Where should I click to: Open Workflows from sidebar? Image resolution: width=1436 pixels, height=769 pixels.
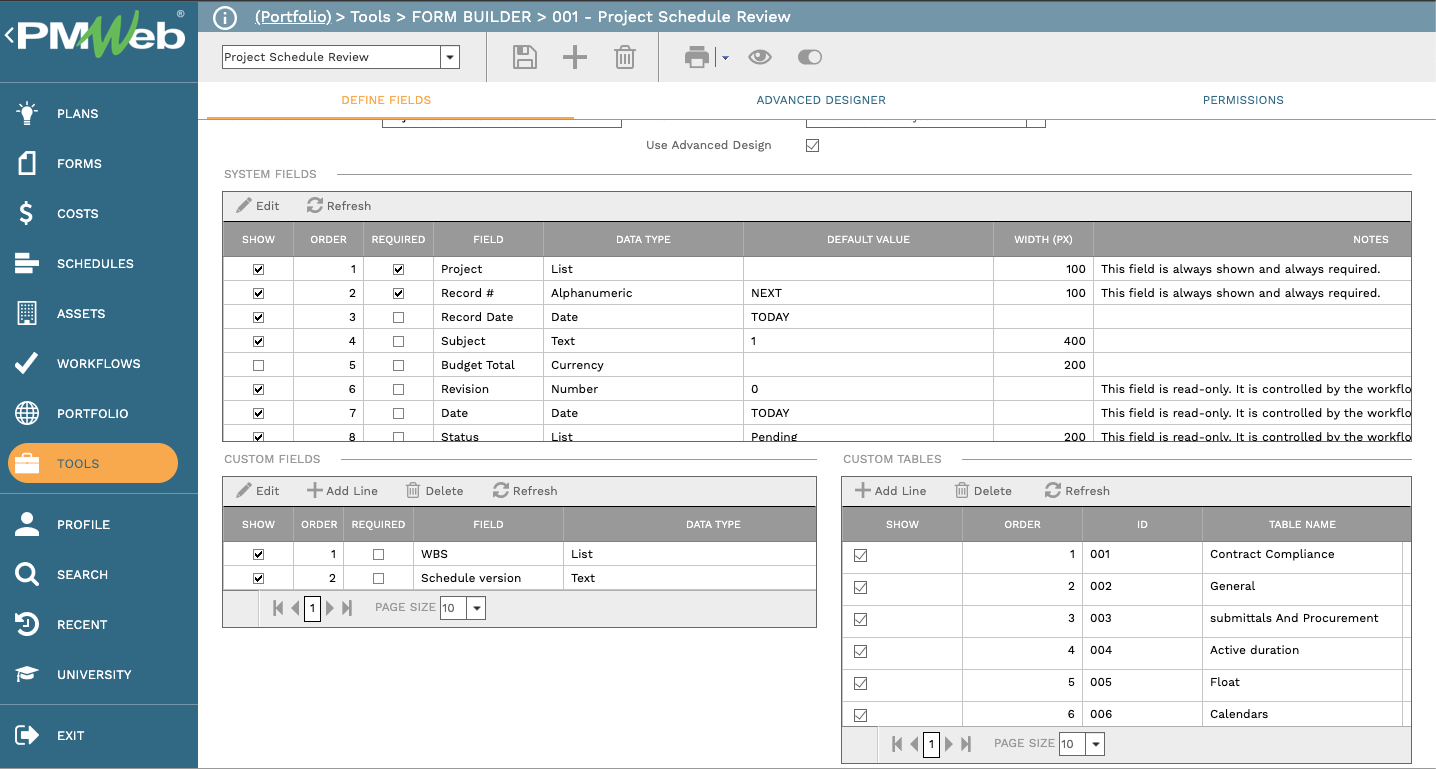tap(99, 363)
